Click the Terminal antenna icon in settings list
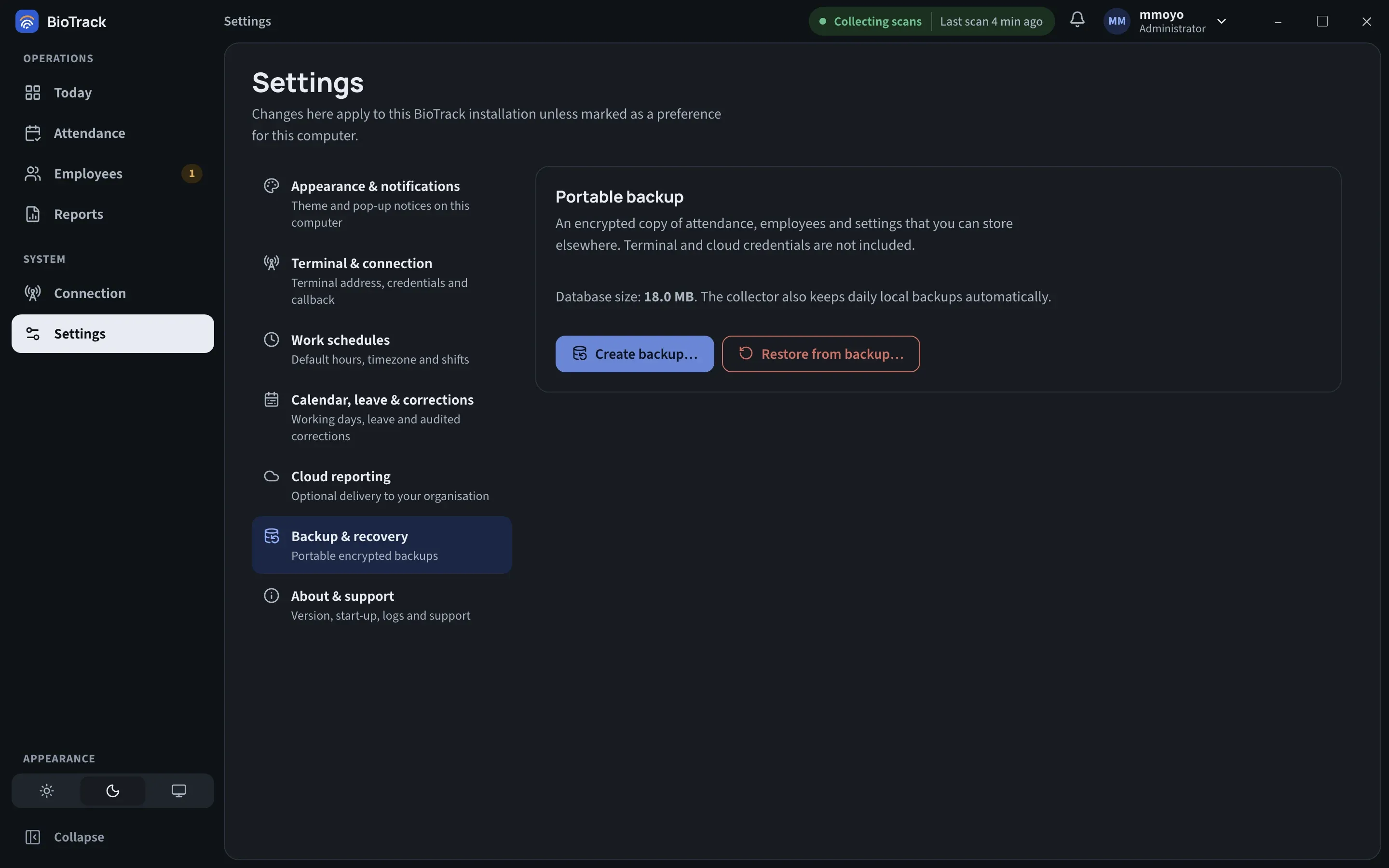The width and height of the screenshot is (1389, 868). (272, 263)
